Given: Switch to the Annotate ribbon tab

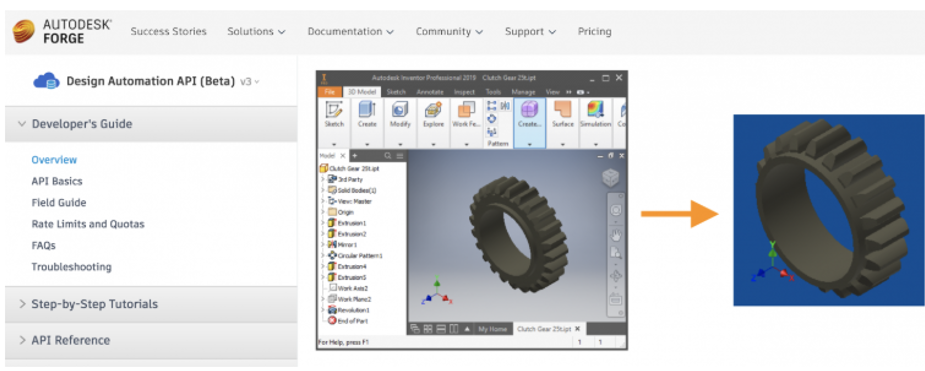Looking at the screenshot, I should coord(429,92).
